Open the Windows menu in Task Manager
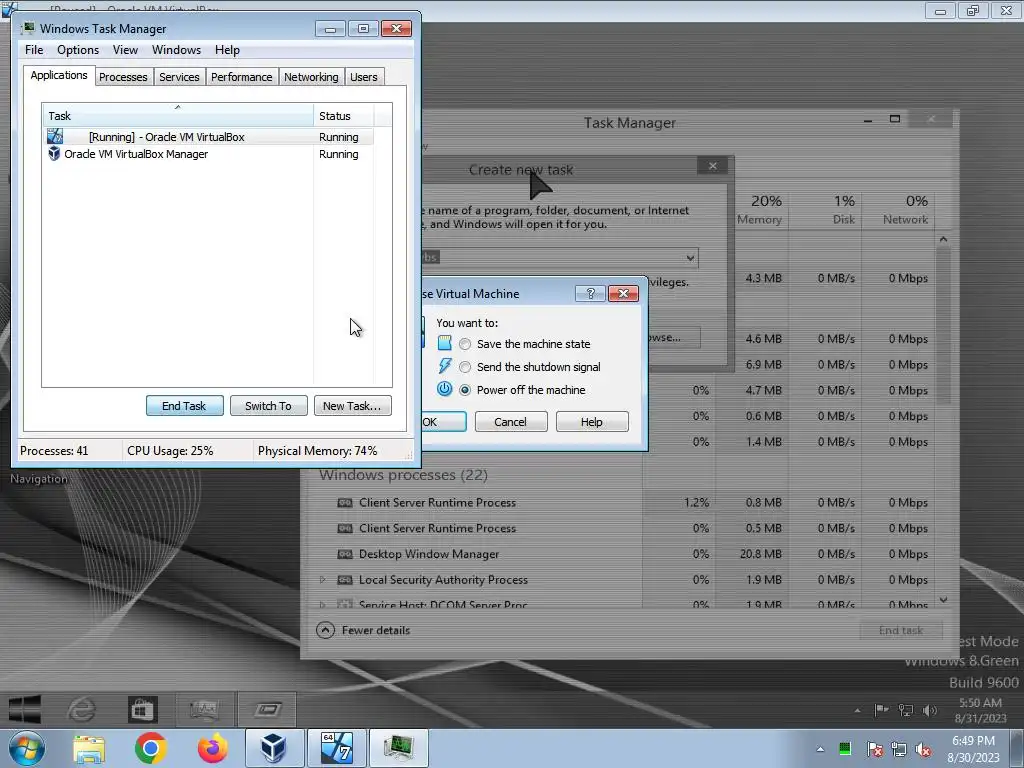Image resolution: width=1024 pixels, height=768 pixels. [176, 50]
